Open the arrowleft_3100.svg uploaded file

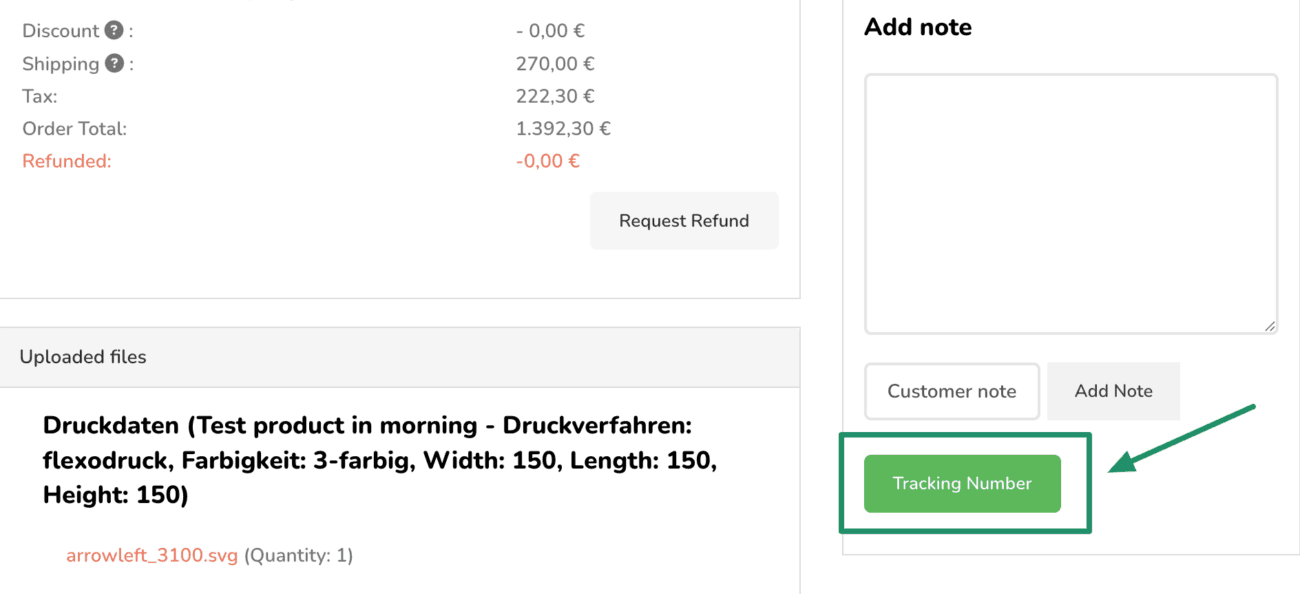pos(152,555)
